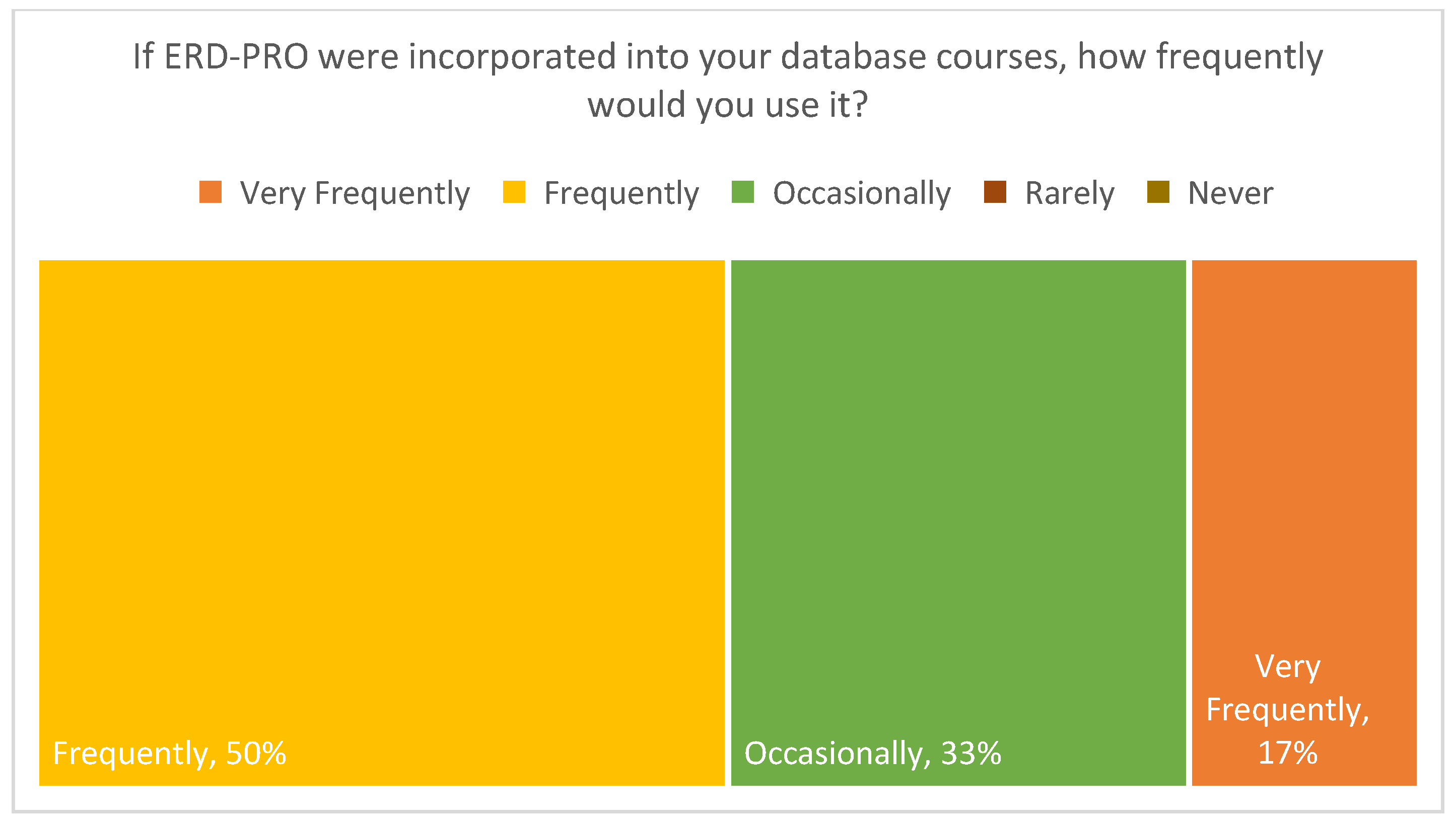
Task: Select the 'Occasionally, 33%' data label
Action: tap(872, 753)
